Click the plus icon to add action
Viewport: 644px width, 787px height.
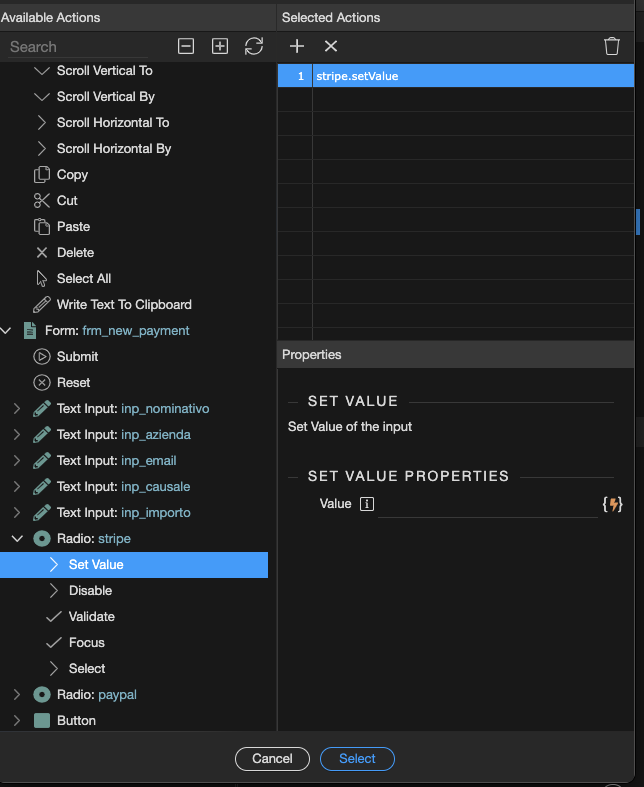click(x=297, y=46)
